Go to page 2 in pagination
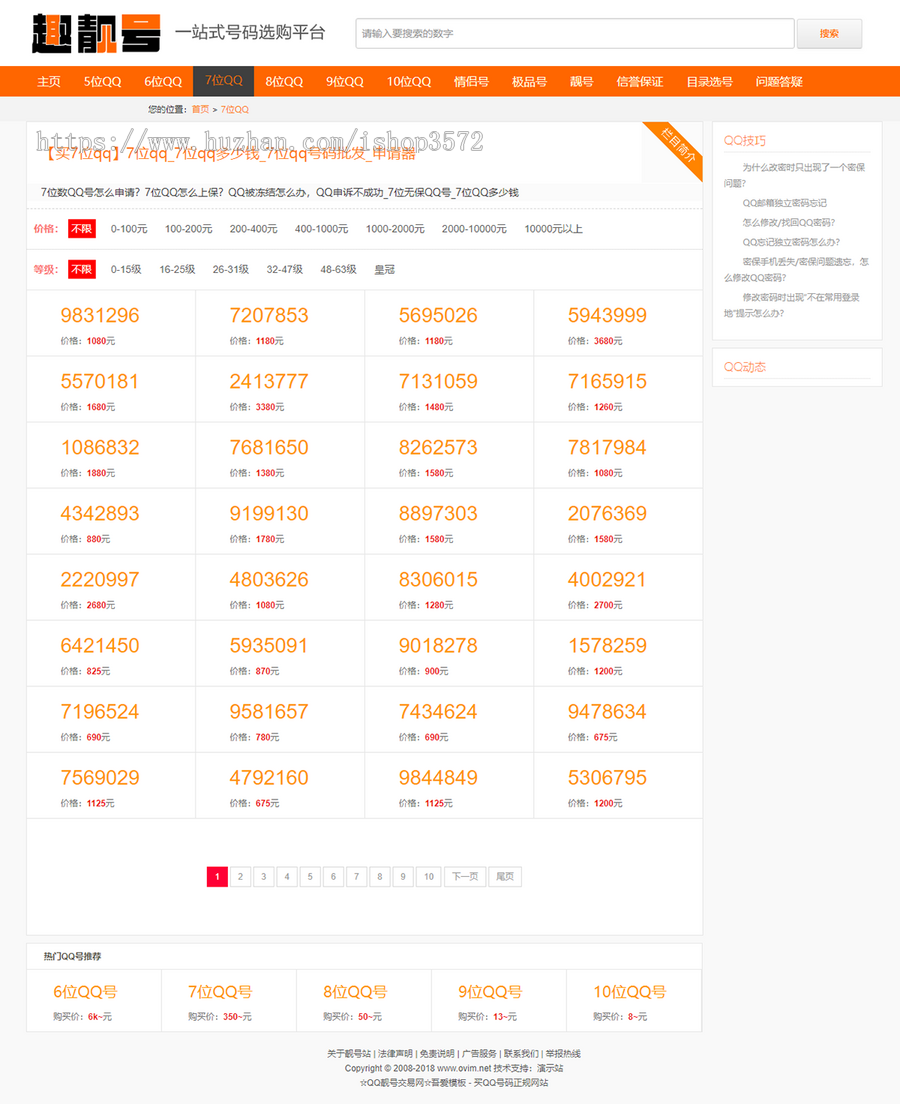Image resolution: width=900 pixels, height=1104 pixels. click(240, 876)
